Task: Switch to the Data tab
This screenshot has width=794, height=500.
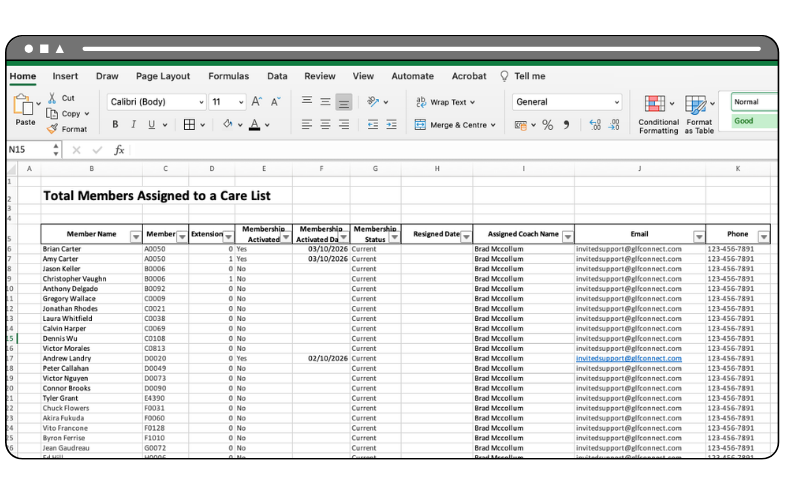Action: tap(277, 76)
